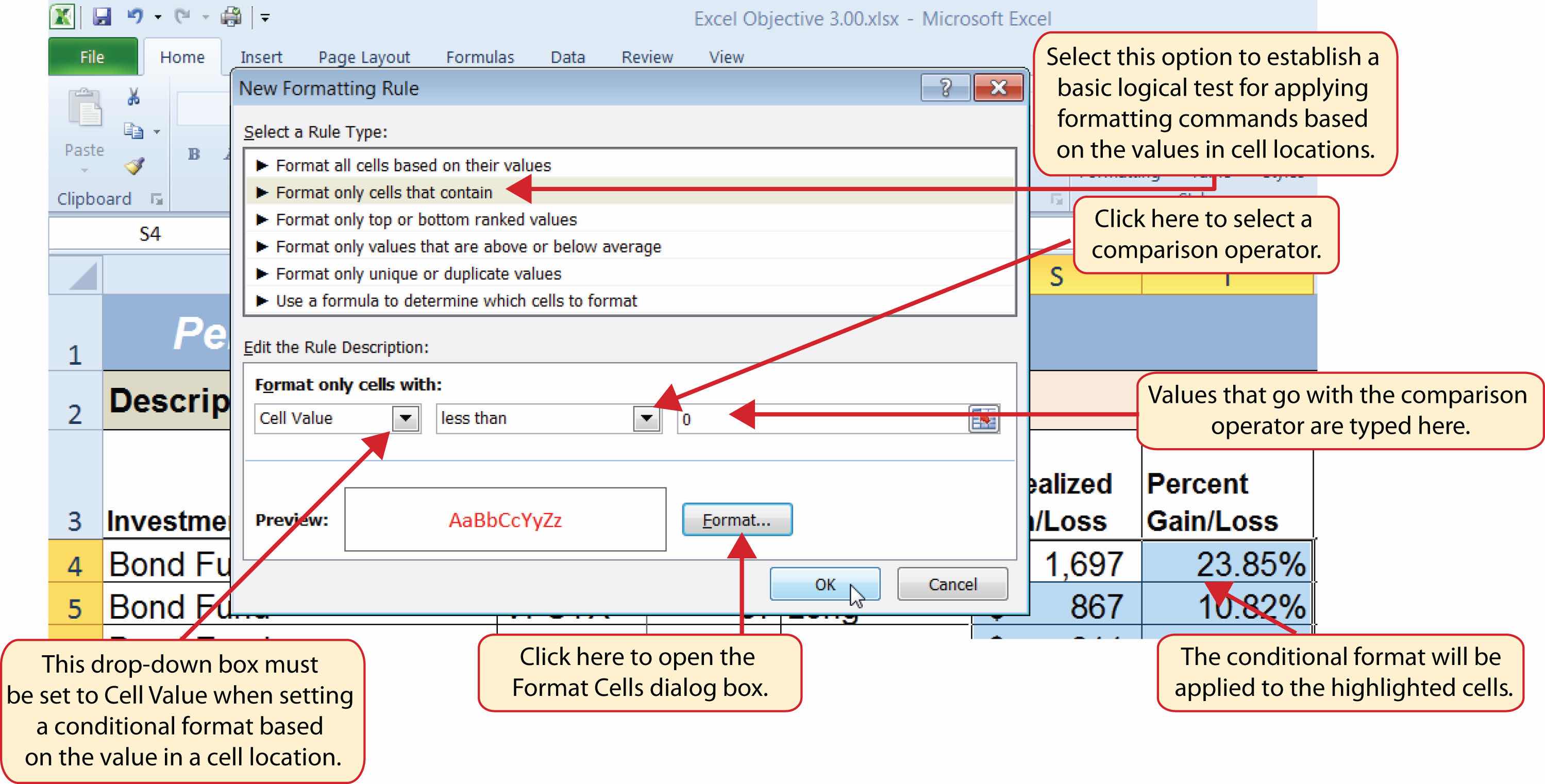Open the Formulas ribbon tab
Image resolution: width=1545 pixels, height=784 pixels.
click(x=480, y=58)
